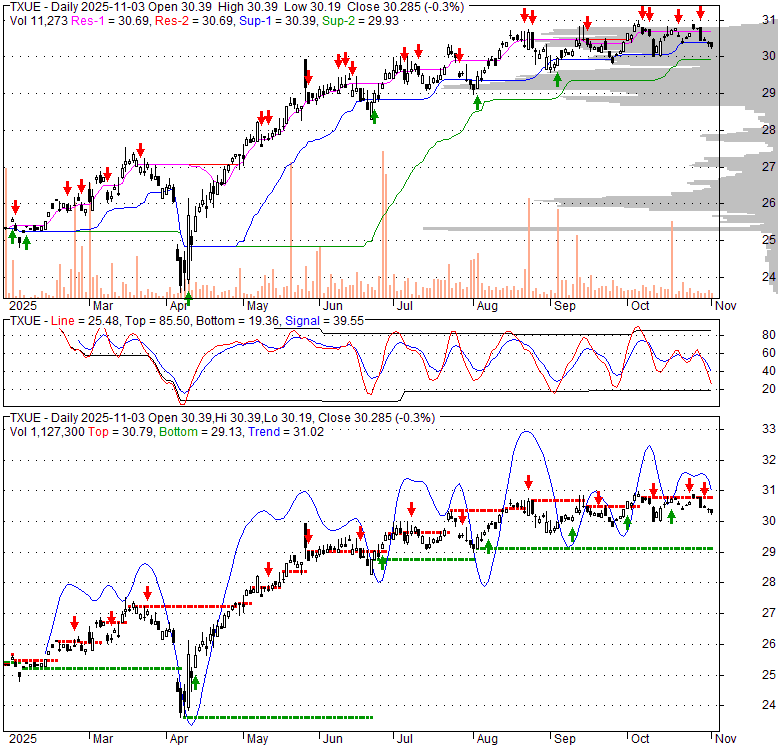Click the 28 price level on bottom chart scale
The image size is (780, 745).
click(x=769, y=582)
